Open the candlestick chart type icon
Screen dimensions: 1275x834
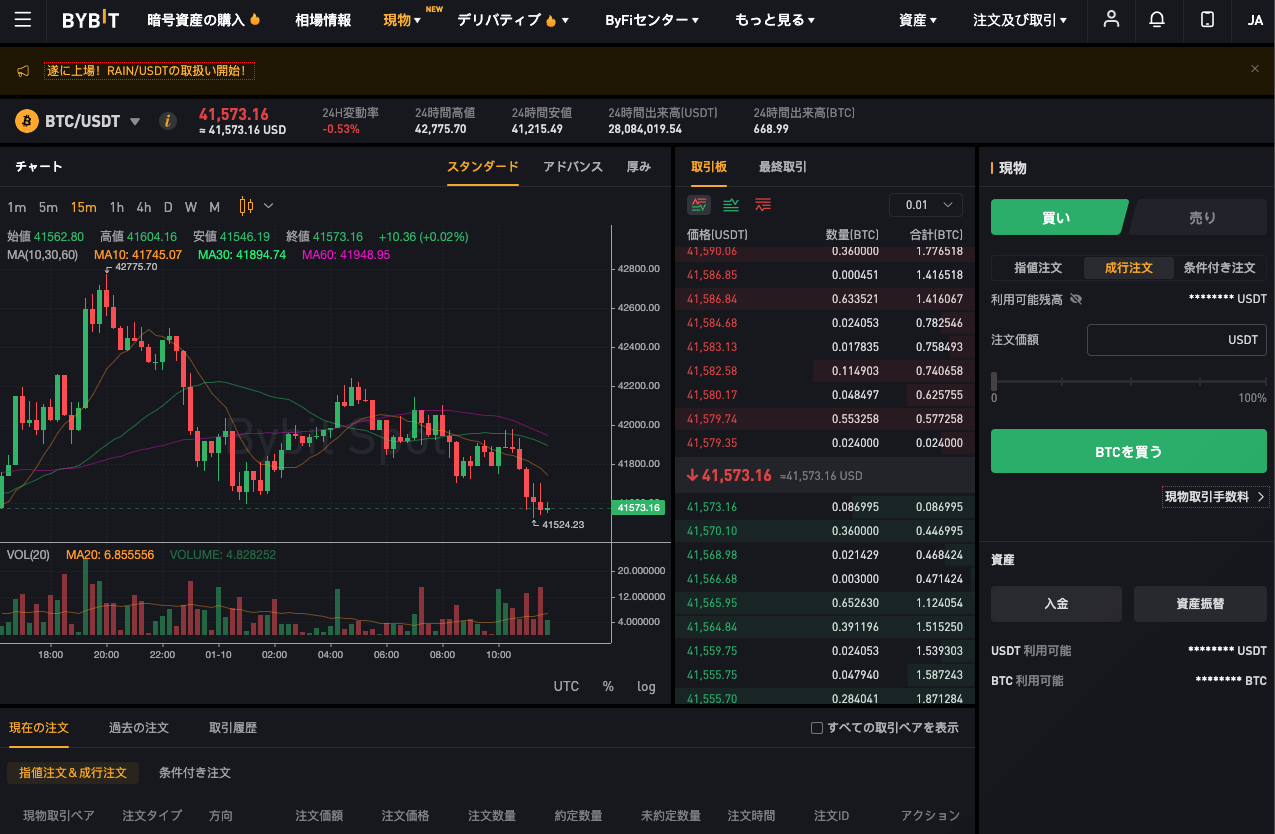246,207
